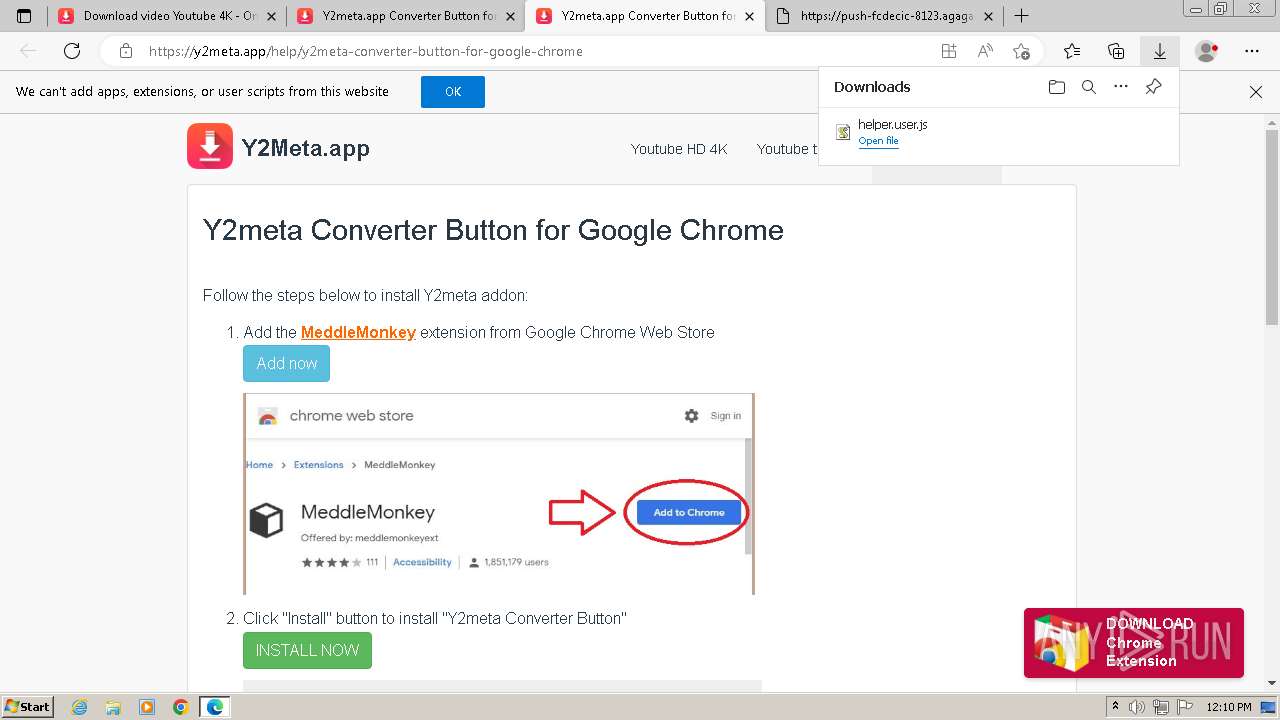Open browser Settings and more menu
Screen dimensions: 1280x720
pos(1252,51)
